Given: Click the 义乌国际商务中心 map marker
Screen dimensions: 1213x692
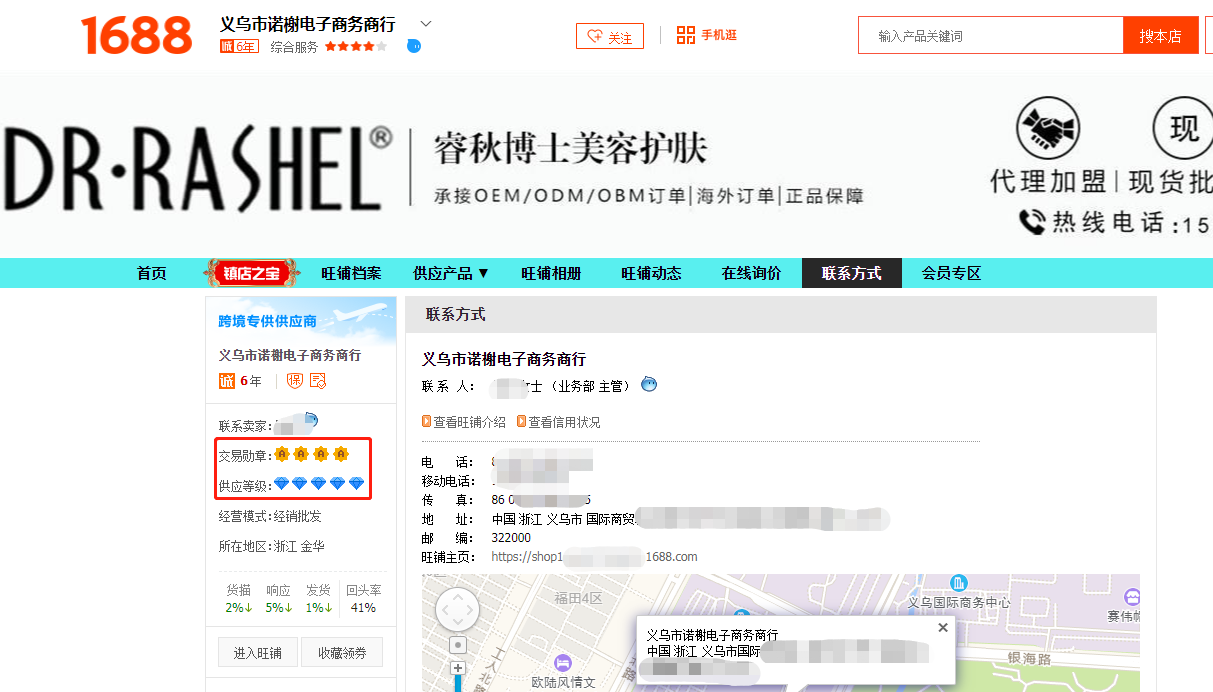Looking at the screenshot, I should pos(959,582).
